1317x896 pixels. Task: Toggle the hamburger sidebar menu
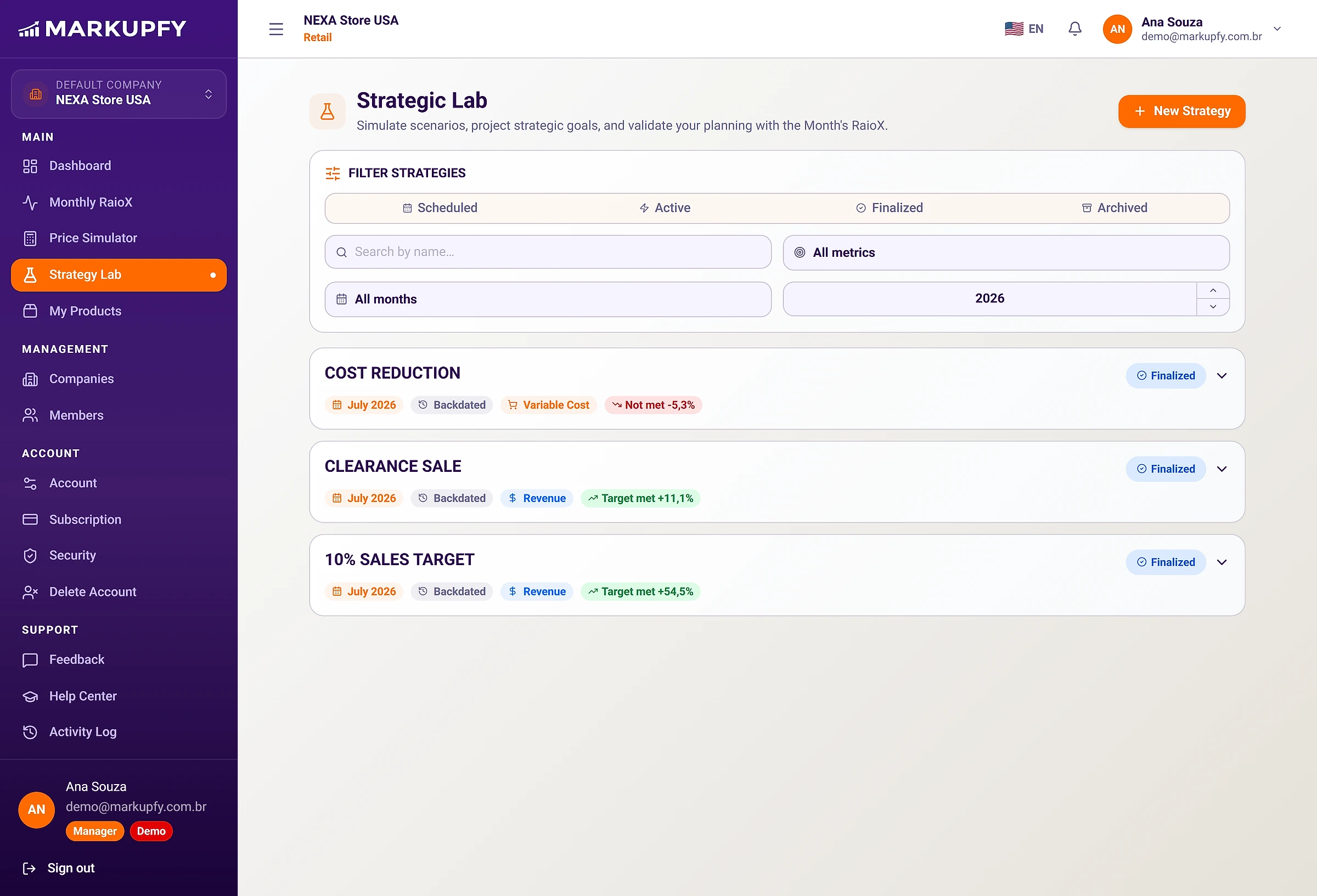(276, 29)
